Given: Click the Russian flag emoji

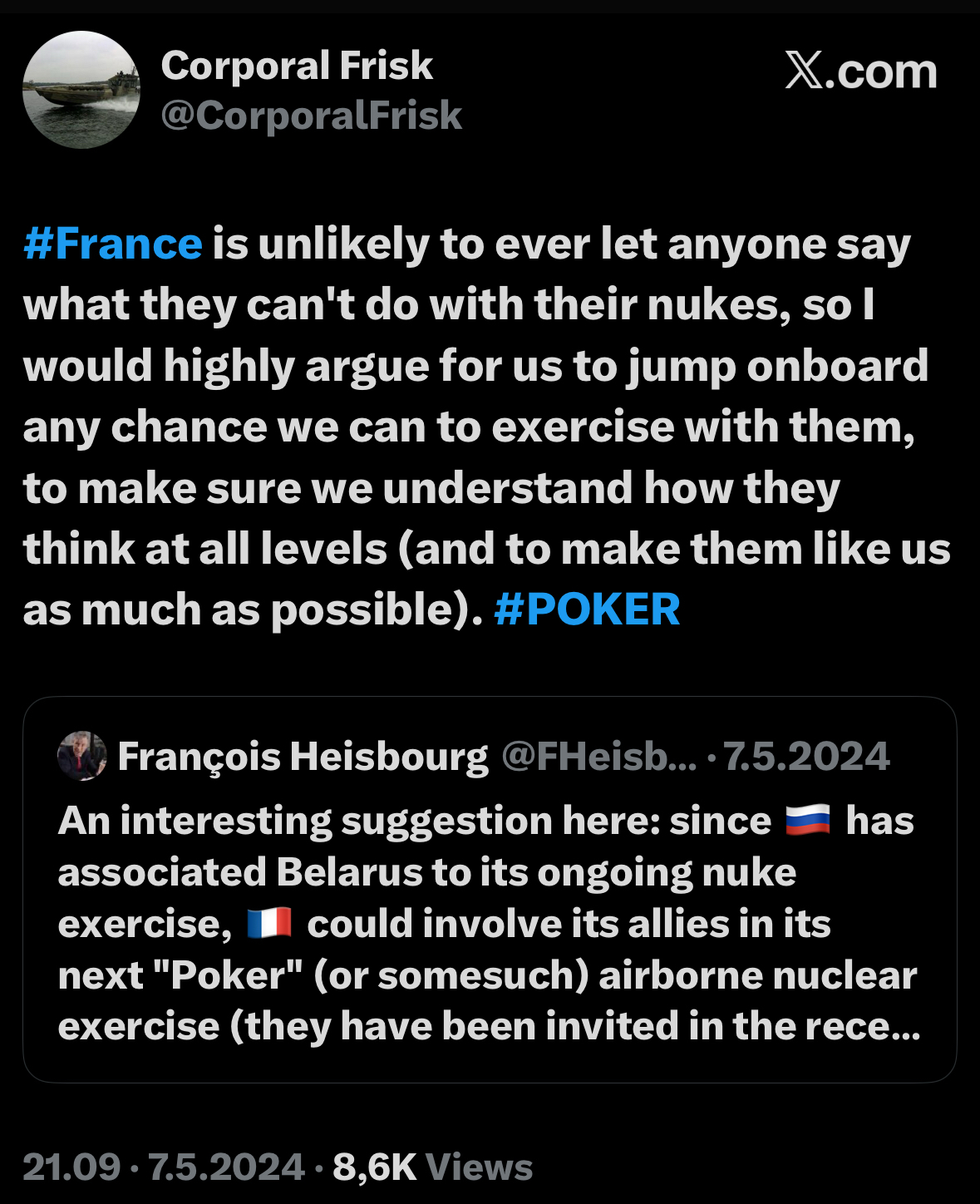Looking at the screenshot, I should click(x=808, y=821).
